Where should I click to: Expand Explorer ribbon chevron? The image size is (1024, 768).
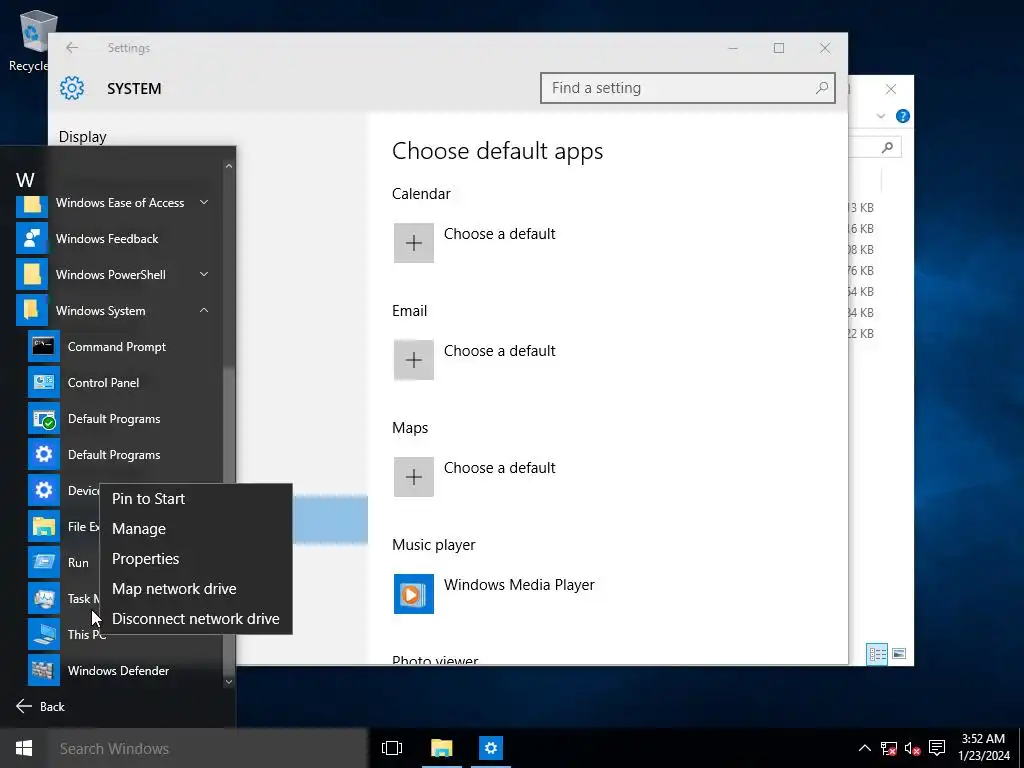pos(881,116)
